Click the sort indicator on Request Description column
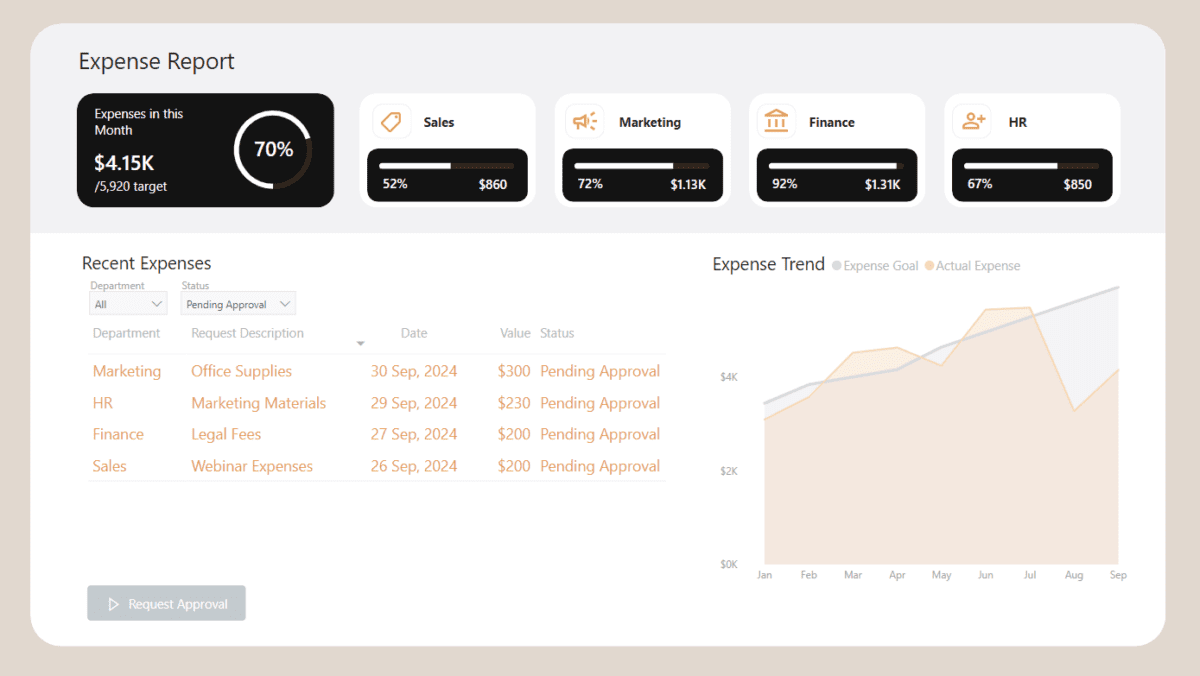This screenshot has width=1200, height=676. coord(361,342)
